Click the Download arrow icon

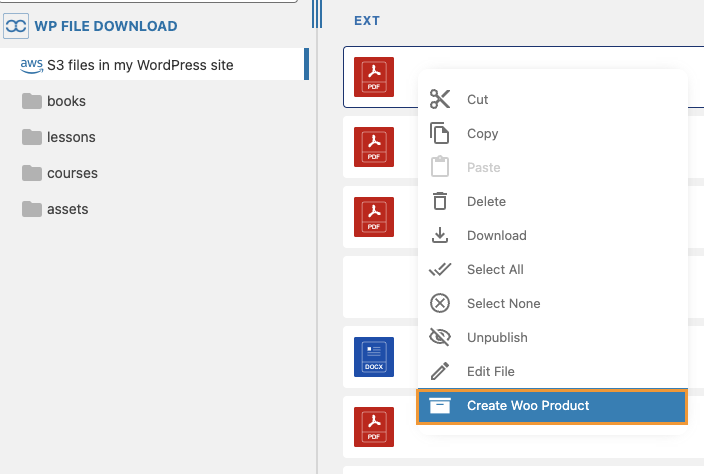pos(440,235)
